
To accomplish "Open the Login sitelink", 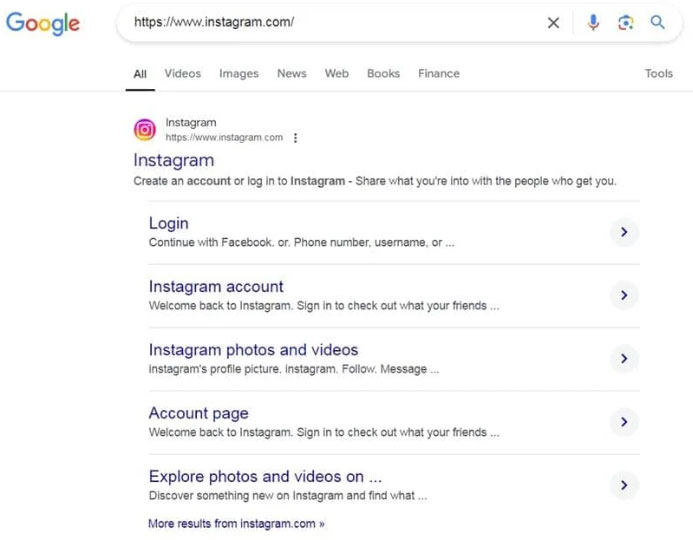I will (168, 223).
